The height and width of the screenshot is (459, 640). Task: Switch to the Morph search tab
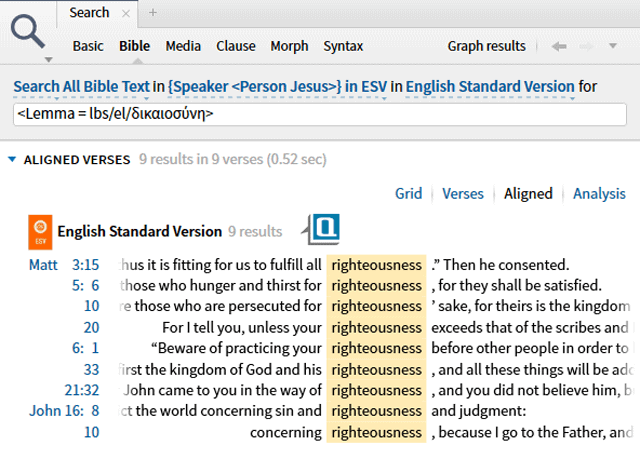291,46
